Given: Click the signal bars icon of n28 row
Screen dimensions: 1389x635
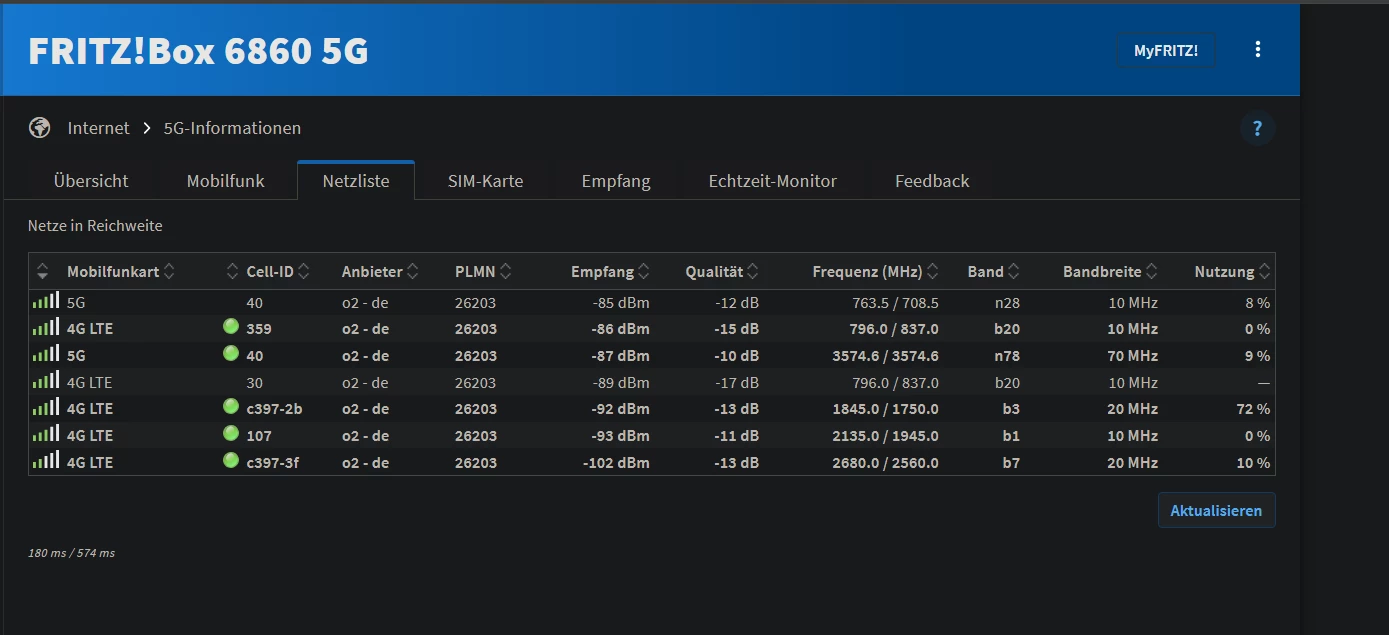Looking at the screenshot, I should 46,301.
